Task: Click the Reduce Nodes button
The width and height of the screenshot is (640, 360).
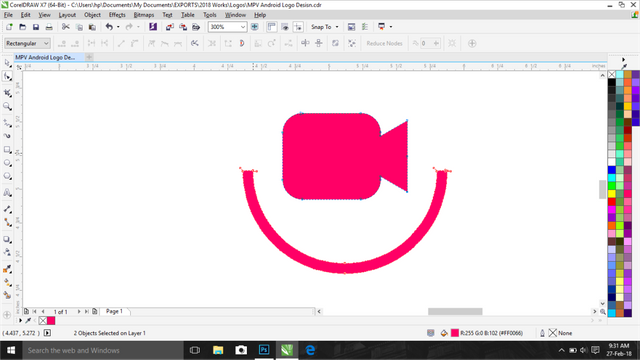Action: 384,43
